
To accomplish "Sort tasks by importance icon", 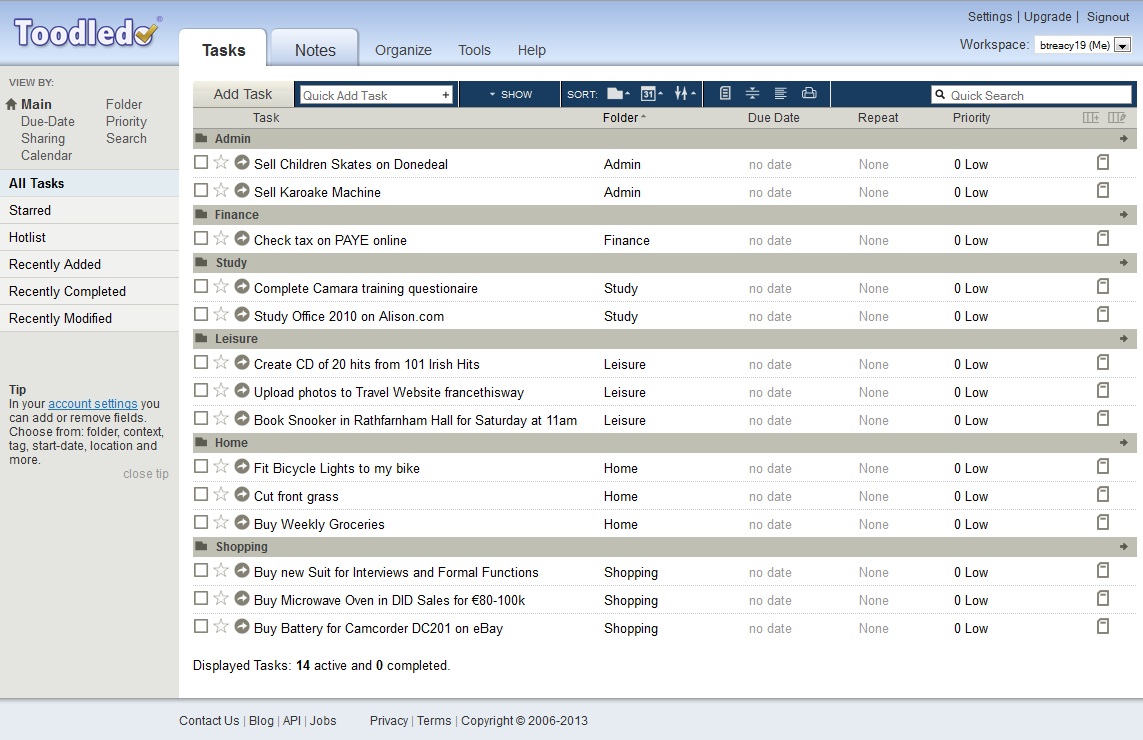I will point(684,93).
